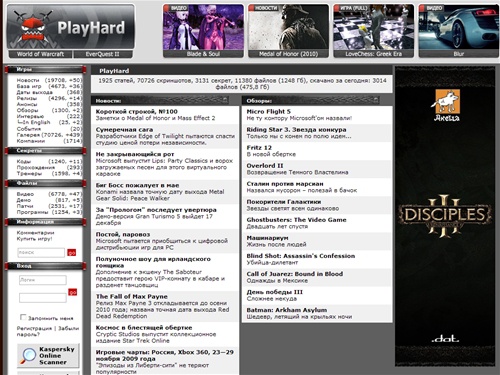
Task: Focus the поиск search input field
Action: [41, 252]
